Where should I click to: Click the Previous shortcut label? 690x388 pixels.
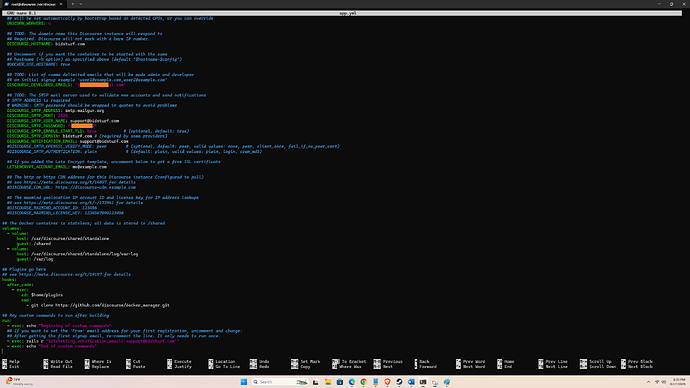(x=393, y=362)
